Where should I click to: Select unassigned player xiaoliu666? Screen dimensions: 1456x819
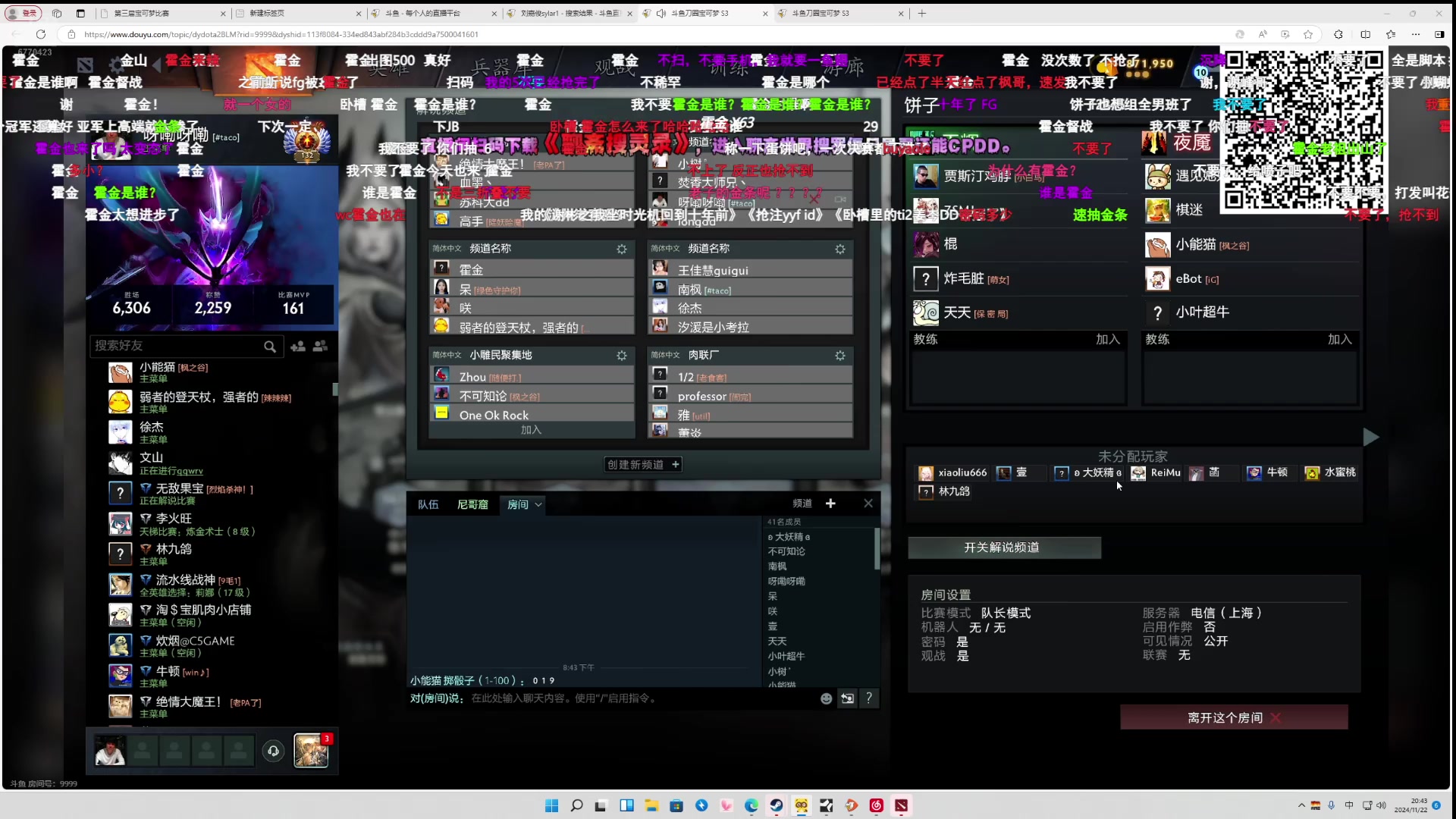click(952, 472)
